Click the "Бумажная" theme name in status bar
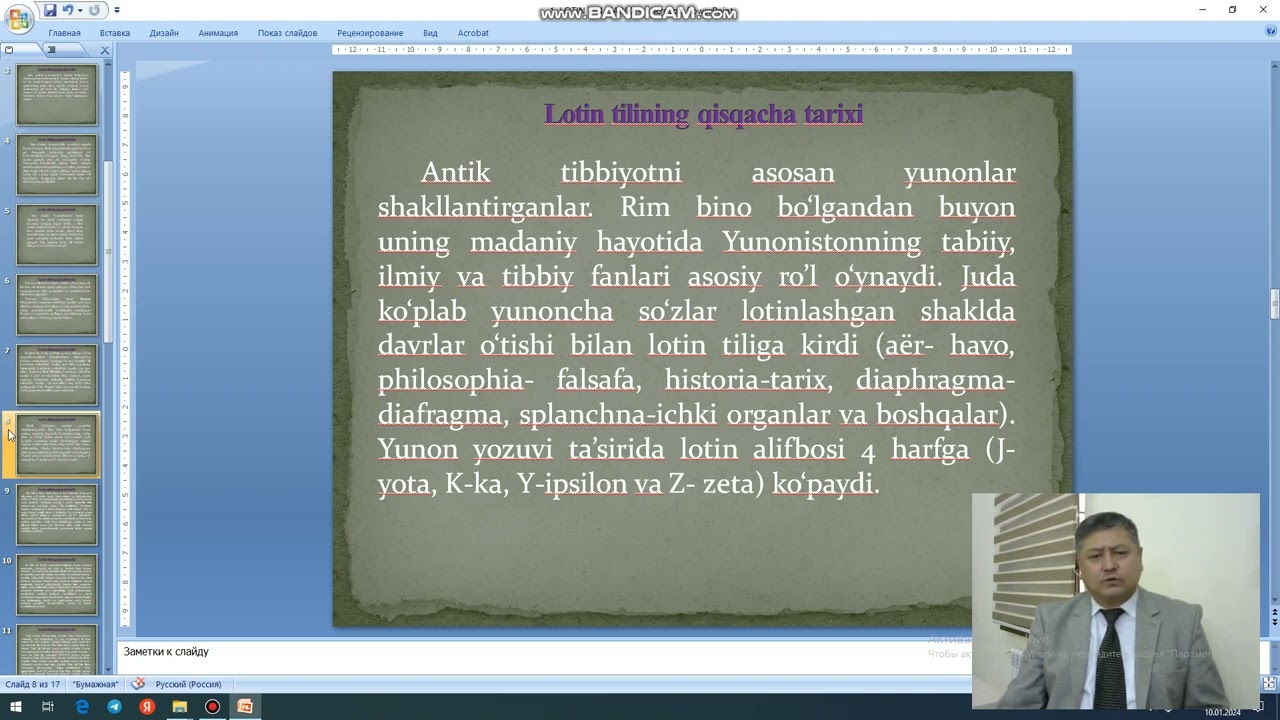Viewport: 1280px width, 720px height. (95, 684)
